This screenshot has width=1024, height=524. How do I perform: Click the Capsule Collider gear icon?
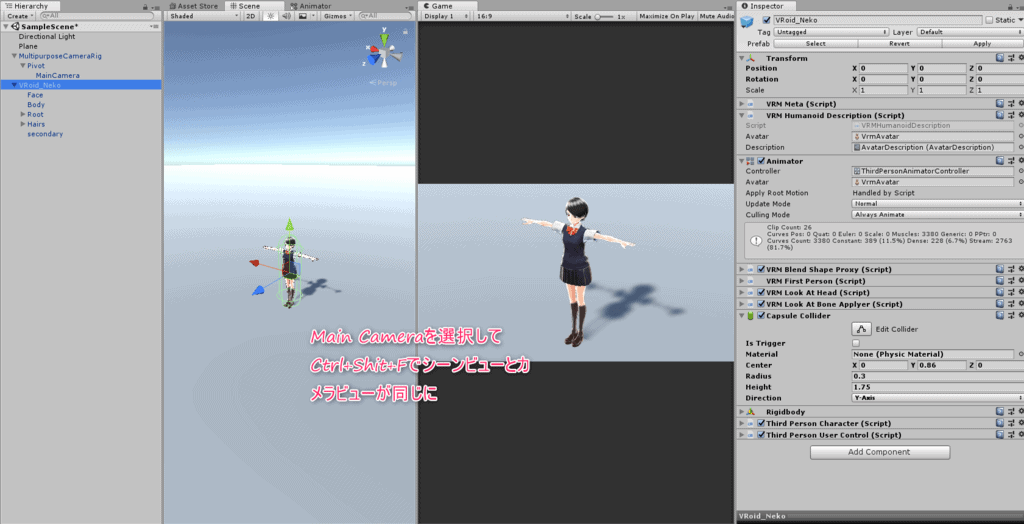[x=1021, y=316]
